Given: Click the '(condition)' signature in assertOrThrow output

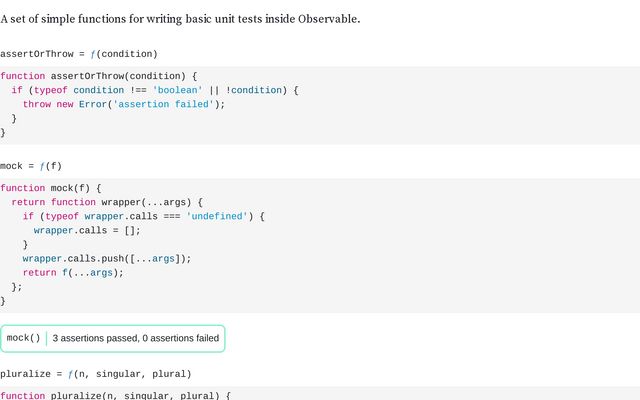Looking at the screenshot, I should [127, 54].
